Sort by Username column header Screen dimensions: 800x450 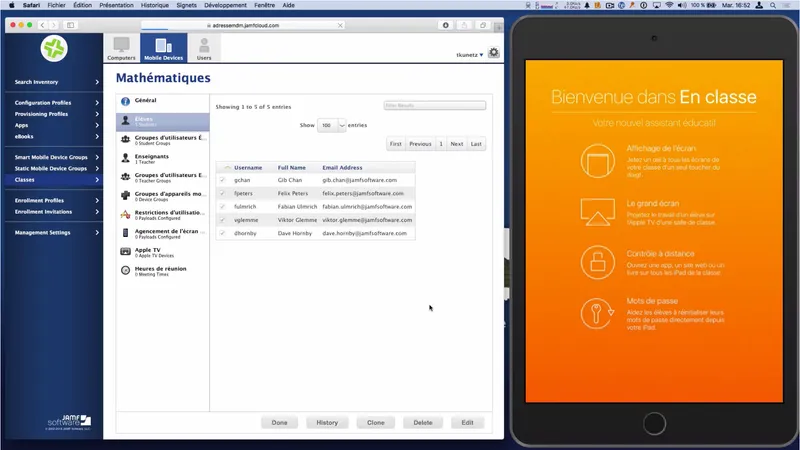248,167
